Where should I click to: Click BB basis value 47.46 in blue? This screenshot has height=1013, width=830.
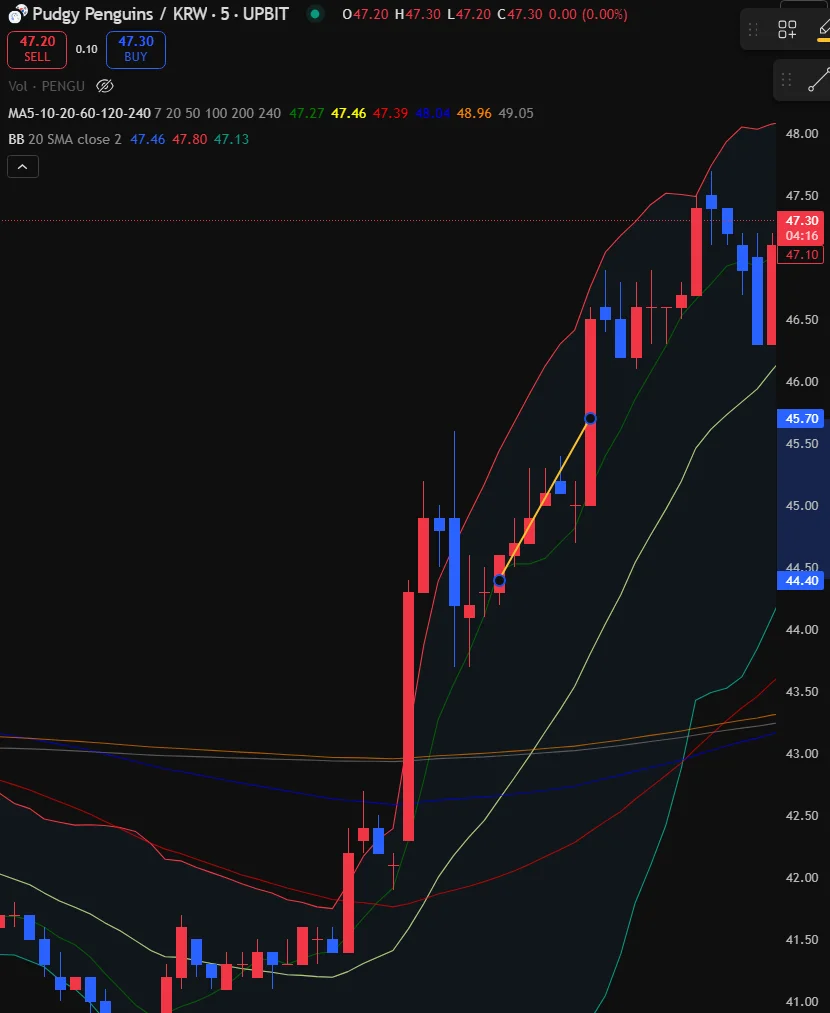click(x=147, y=139)
